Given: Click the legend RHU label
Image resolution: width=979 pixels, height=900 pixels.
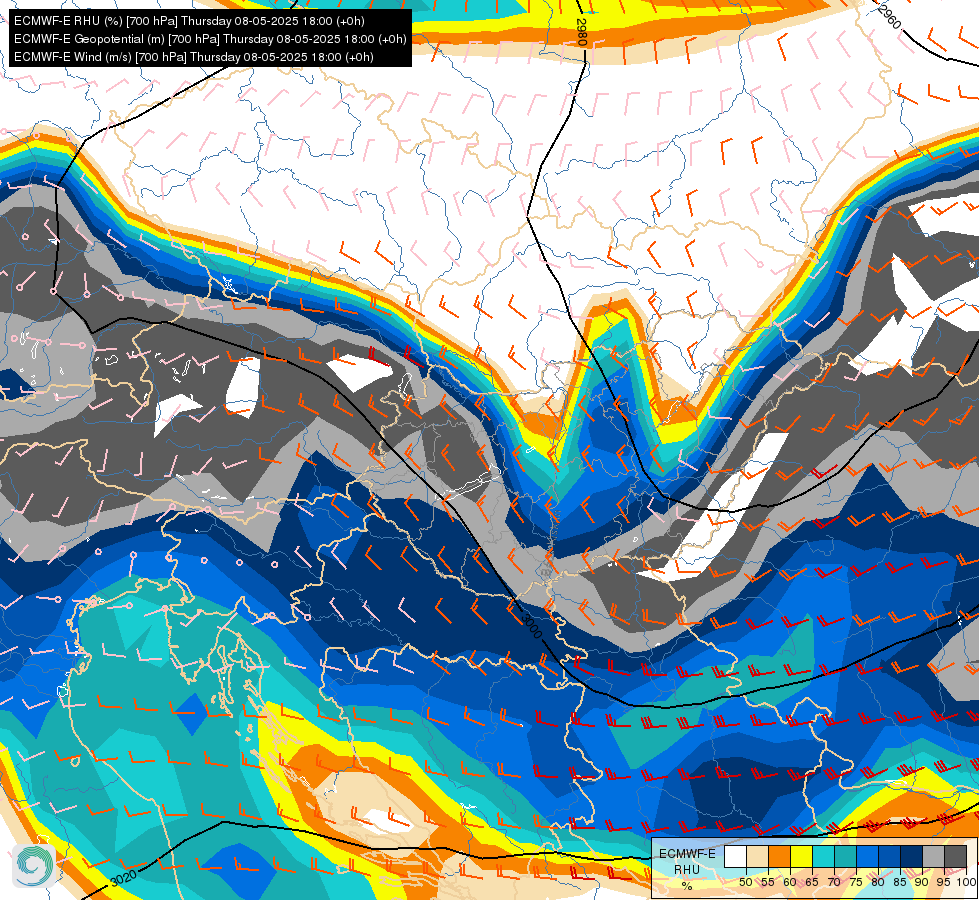Looking at the screenshot, I should click(x=687, y=869).
